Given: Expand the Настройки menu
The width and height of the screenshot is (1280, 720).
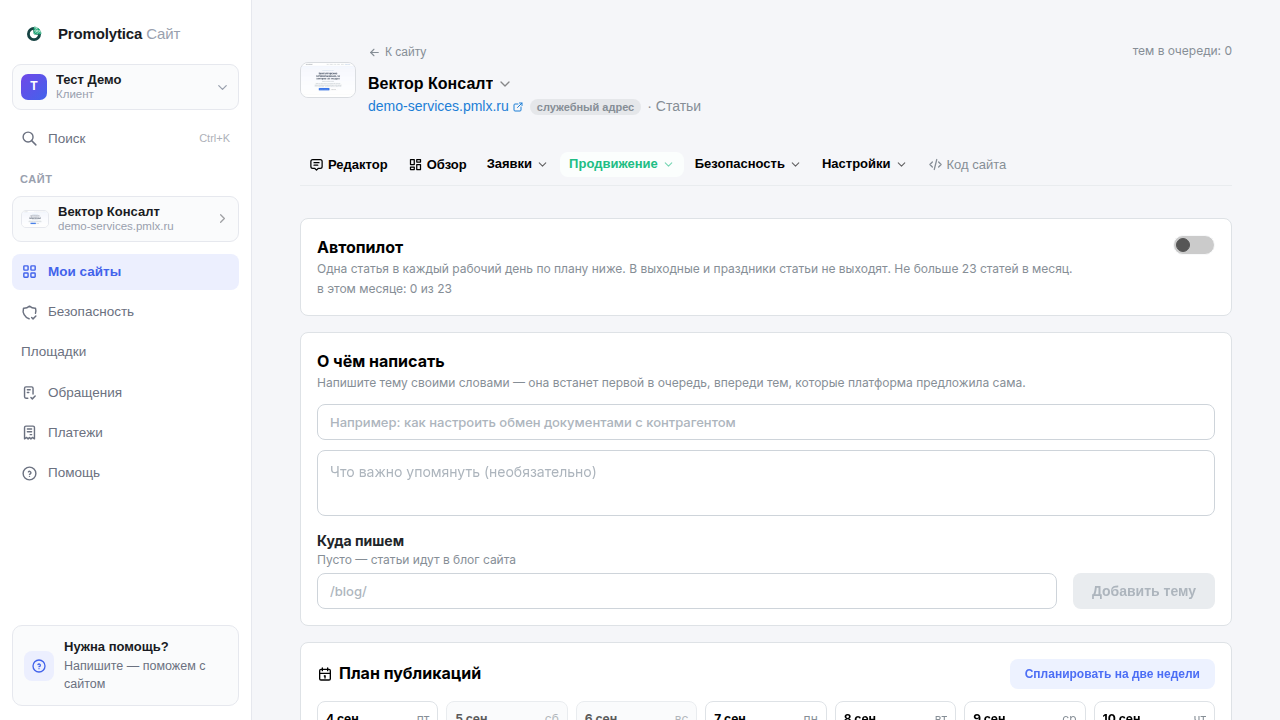Looking at the screenshot, I should pos(864,164).
